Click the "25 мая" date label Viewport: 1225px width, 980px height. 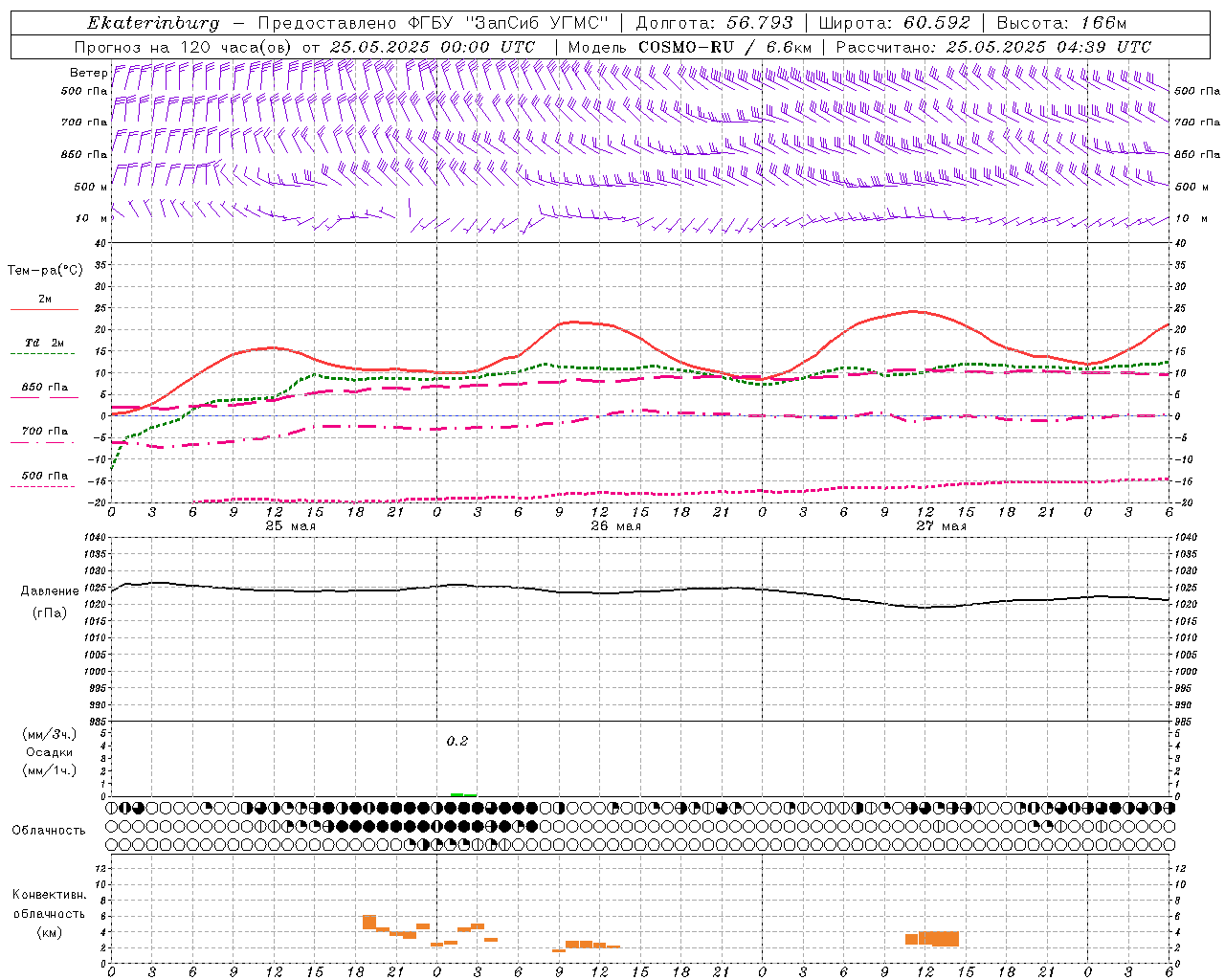click(x=290, y=526)
